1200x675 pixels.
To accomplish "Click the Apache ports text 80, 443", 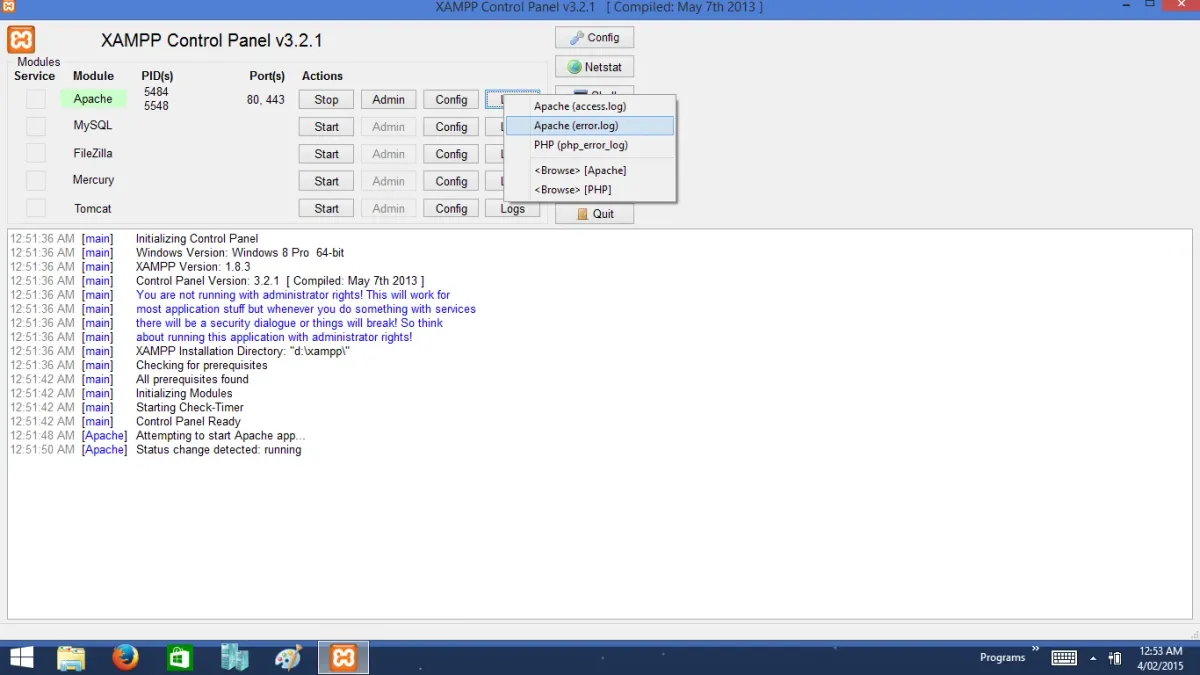I will (x=266, y=100).
